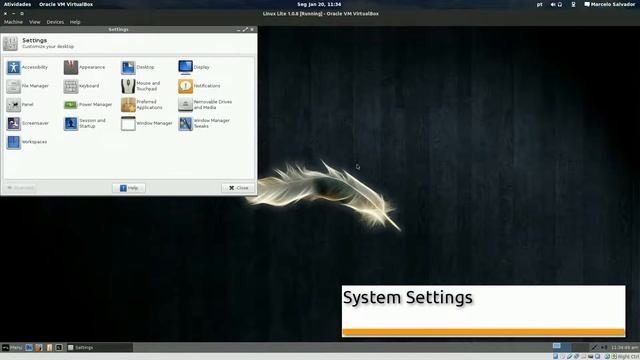The height and width of the screenshot is (360, 640).
Task: Open the Desktop settings item
Action: click(x=138, y=67)
